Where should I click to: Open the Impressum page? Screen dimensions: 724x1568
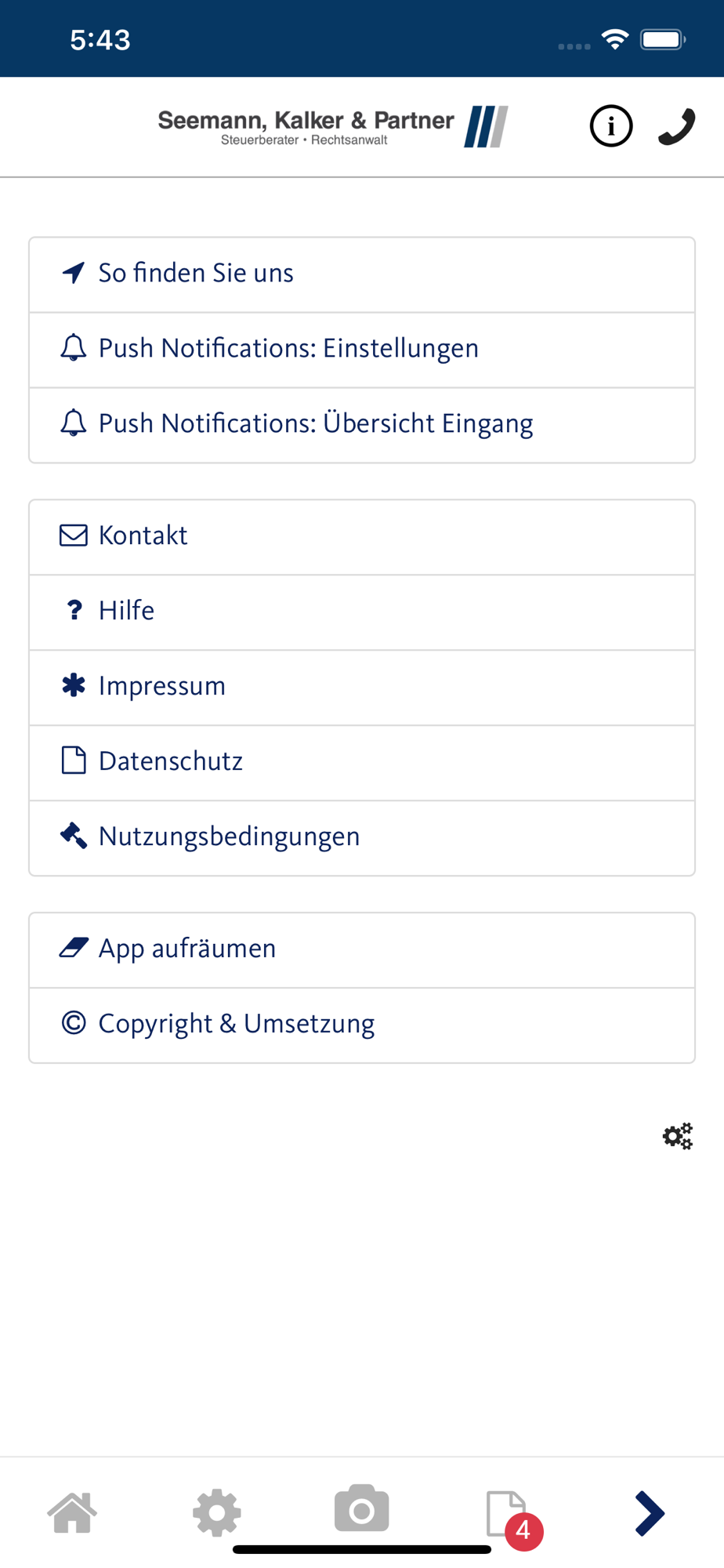(362, 688)
